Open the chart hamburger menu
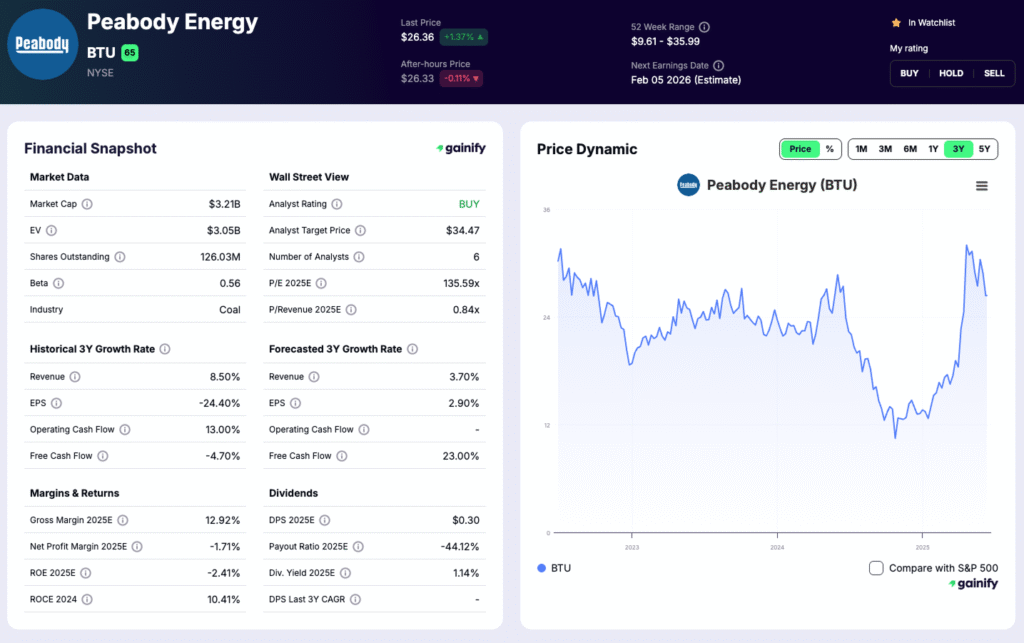This screenshot has width=1024, height=643. [x=982, y=185]
